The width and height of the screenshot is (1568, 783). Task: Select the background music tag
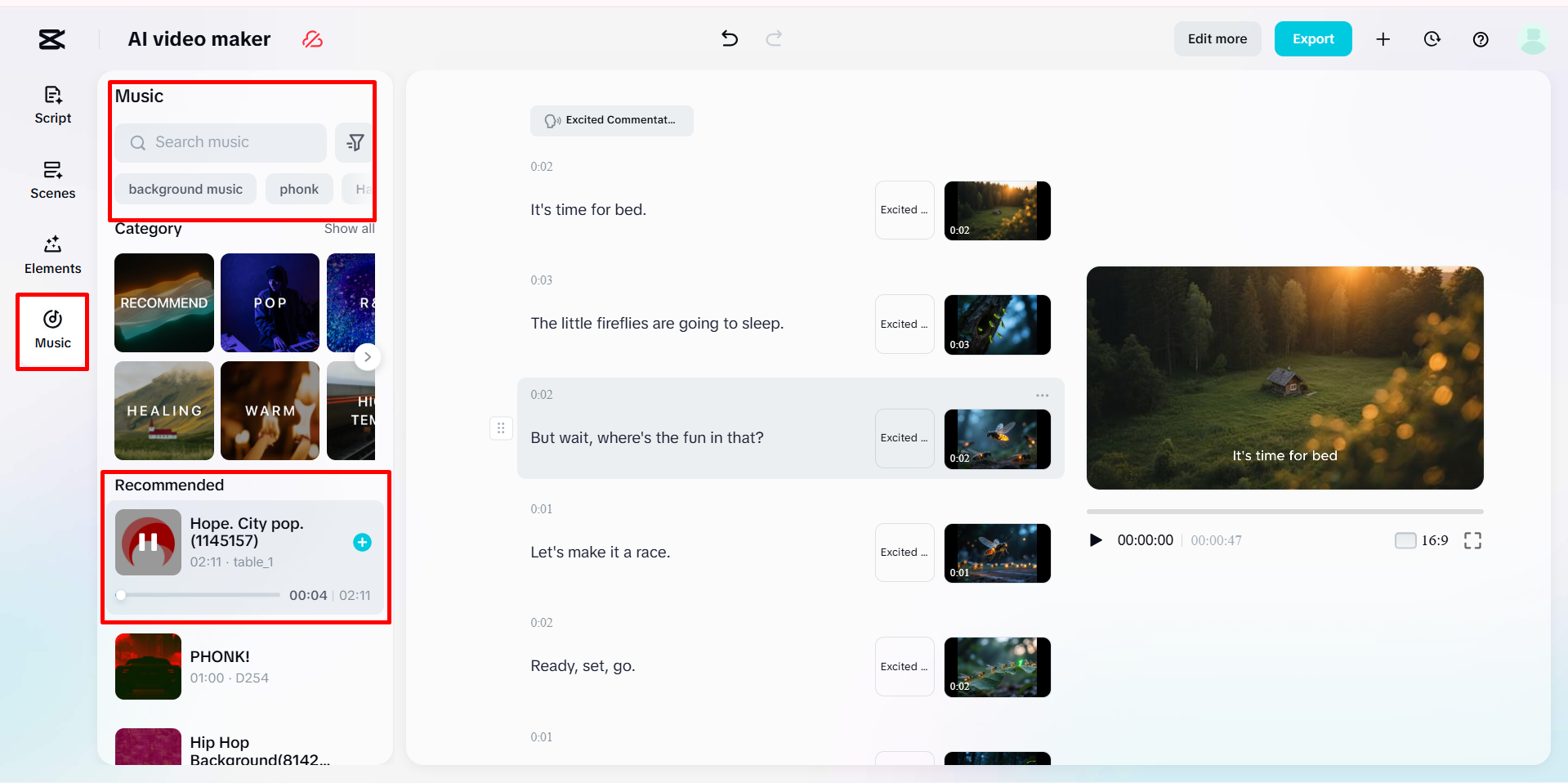click(185, 189)
